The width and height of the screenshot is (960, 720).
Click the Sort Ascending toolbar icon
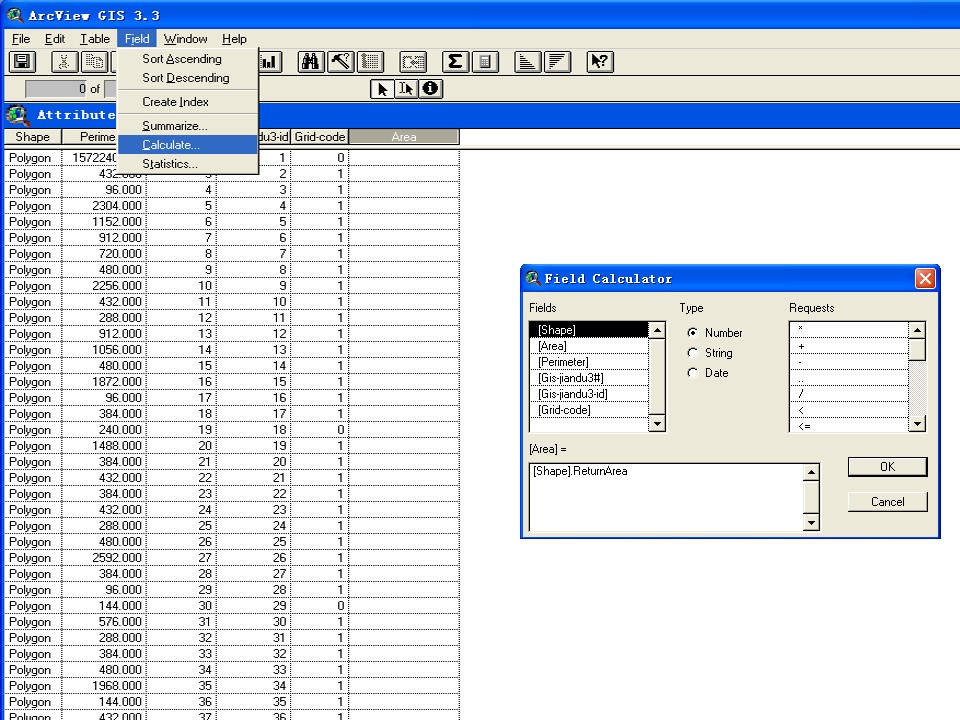(527, 62)
